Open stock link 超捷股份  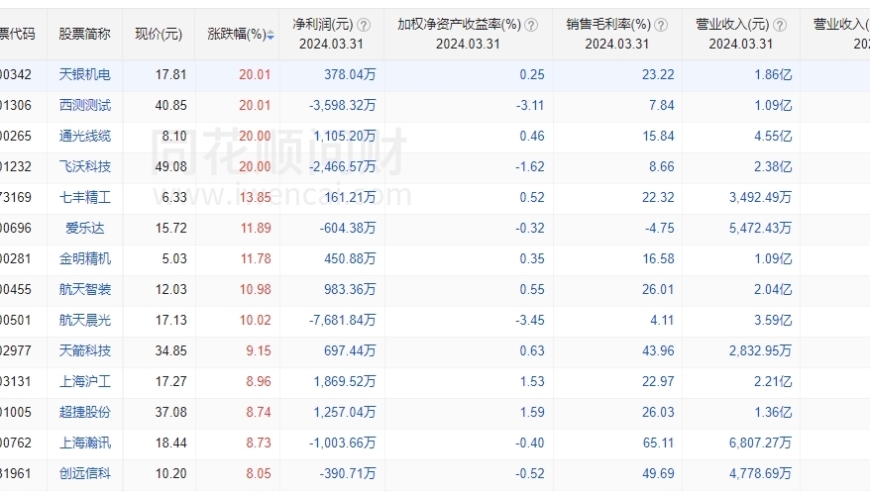point(85,412)
